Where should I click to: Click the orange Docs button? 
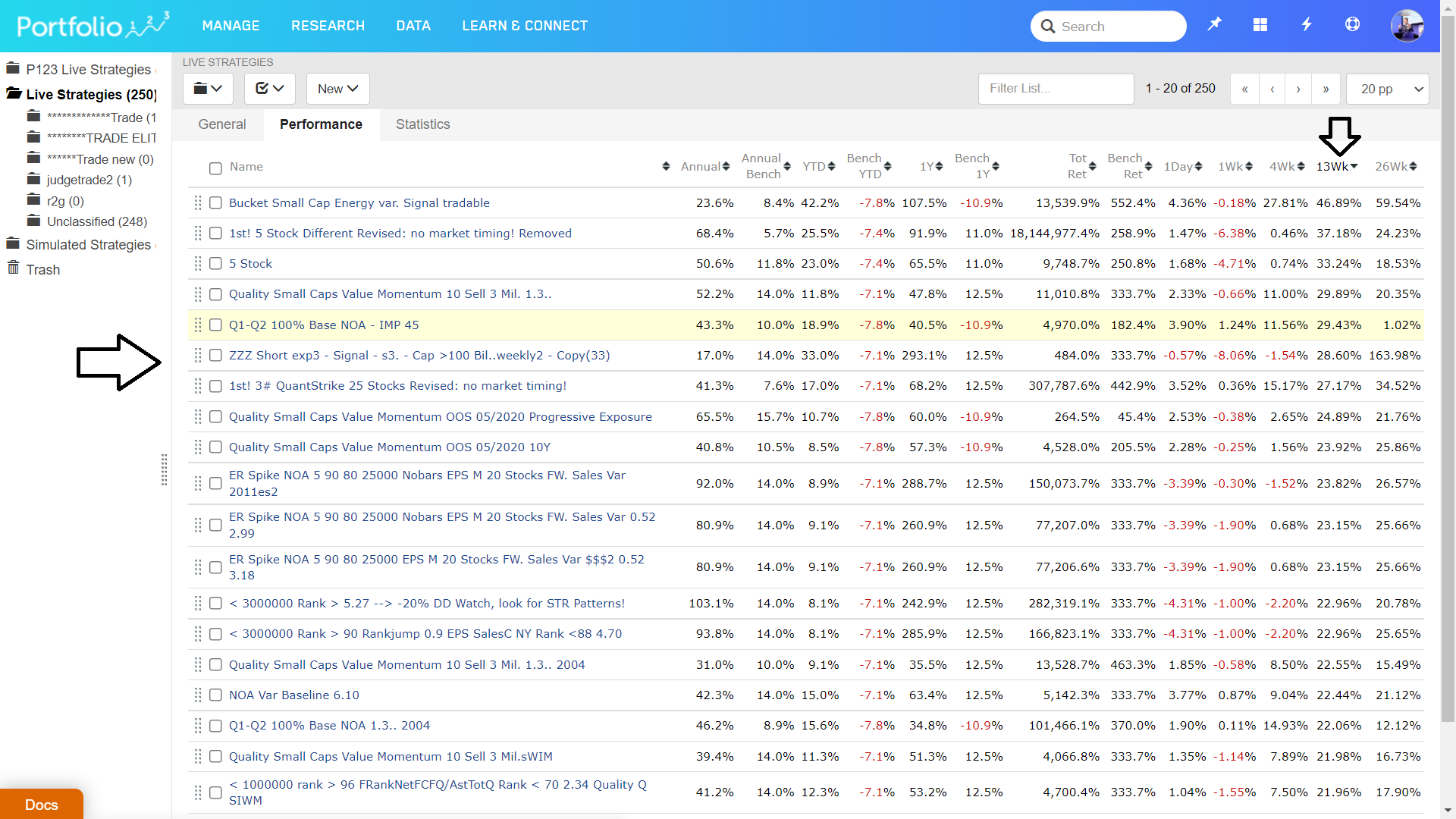click(x=42, y=804)
